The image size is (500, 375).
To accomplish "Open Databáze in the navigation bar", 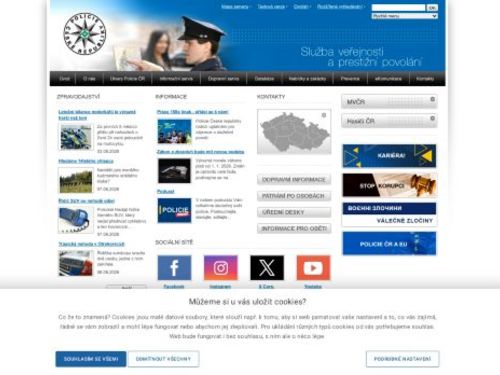I will (264, 79).
